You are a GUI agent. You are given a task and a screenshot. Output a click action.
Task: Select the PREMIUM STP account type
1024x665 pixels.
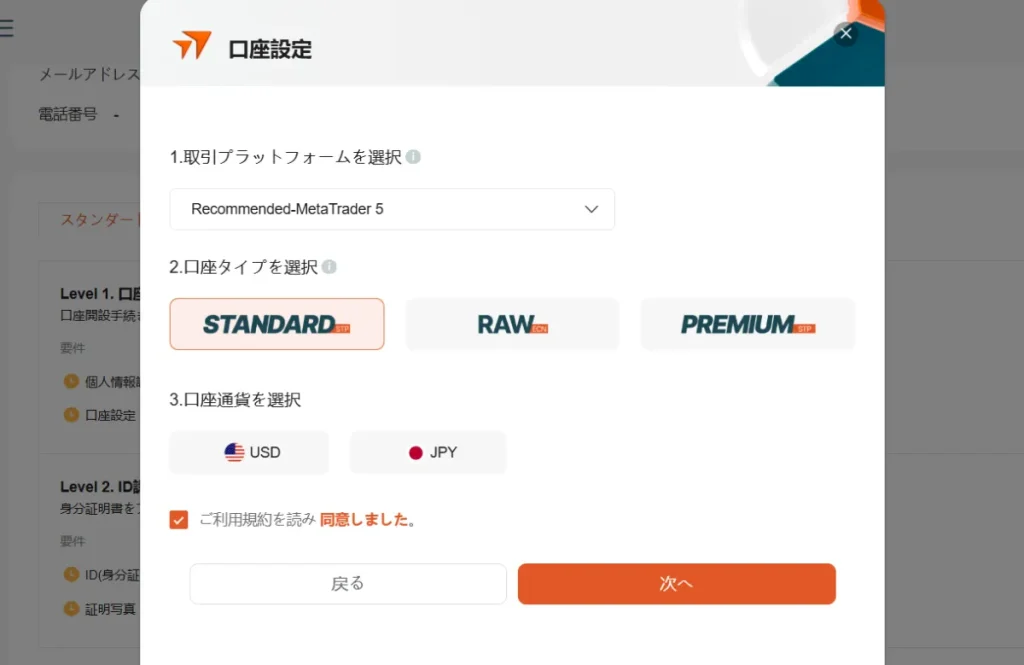(747, 323)
